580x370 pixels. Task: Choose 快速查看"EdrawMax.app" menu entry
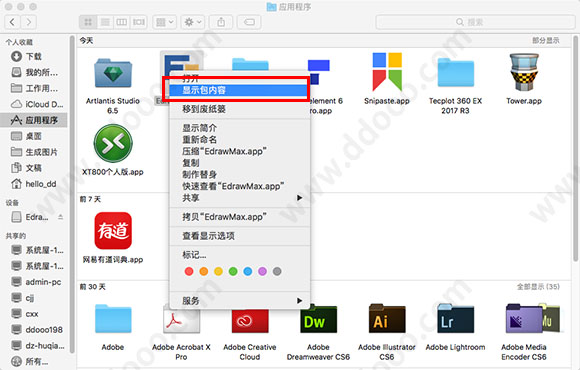tap(239, 186)
